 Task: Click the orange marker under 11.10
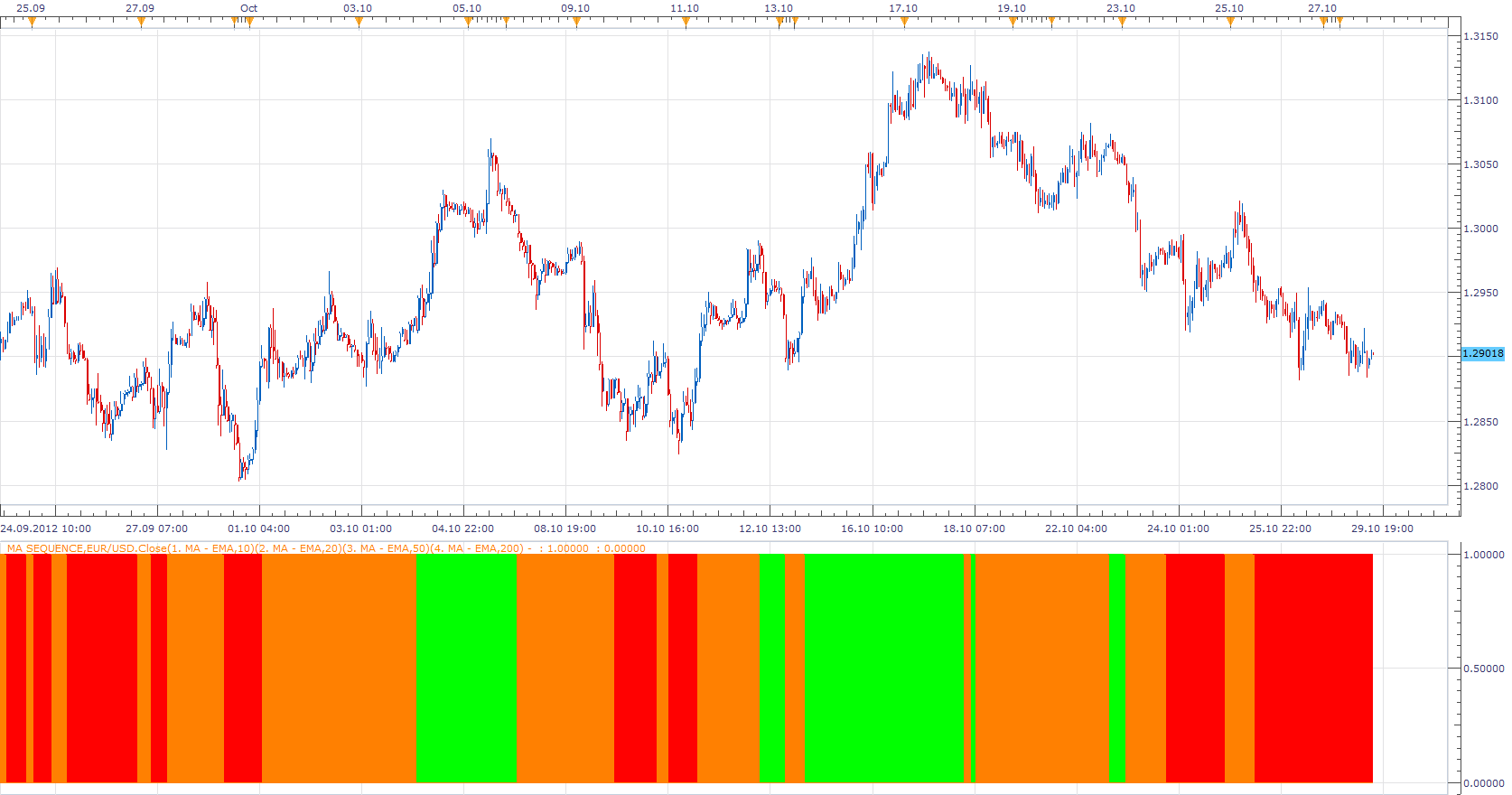686,23
